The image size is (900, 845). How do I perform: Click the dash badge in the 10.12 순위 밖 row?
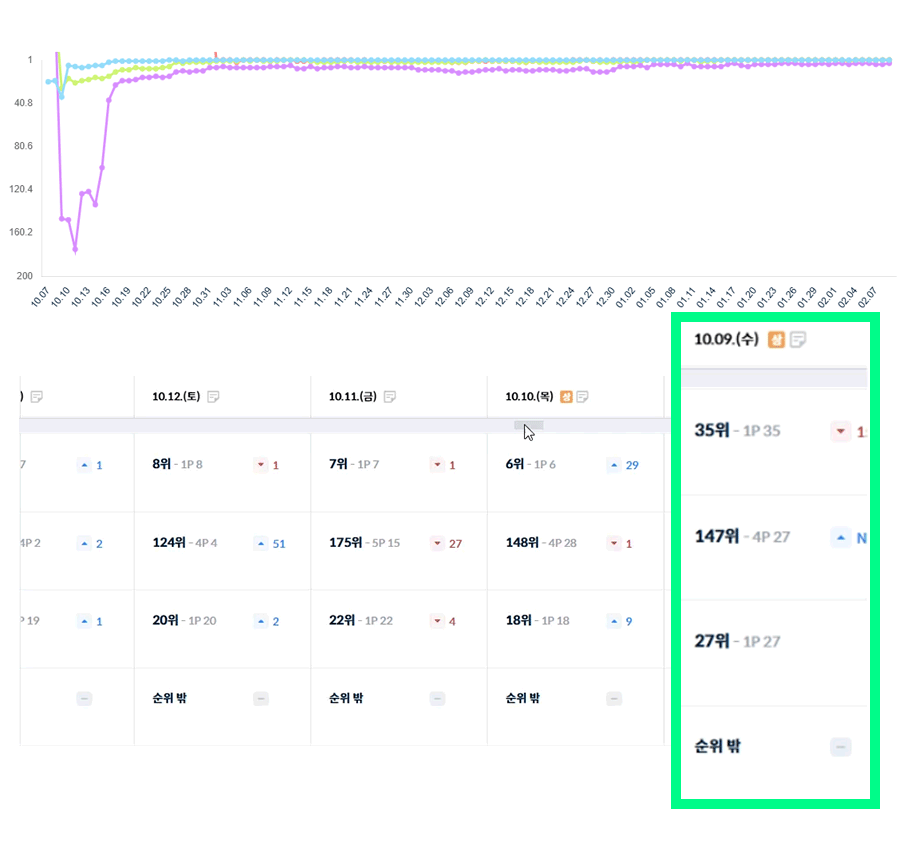(x=261, y=699)
